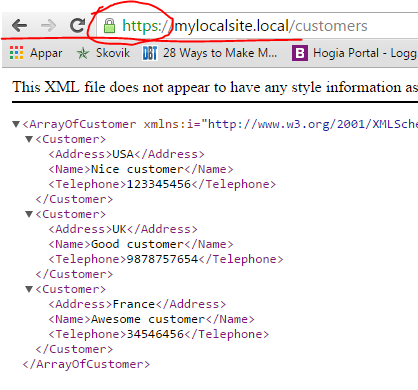Collapse the ArrayOfCustomer root node

16,124
